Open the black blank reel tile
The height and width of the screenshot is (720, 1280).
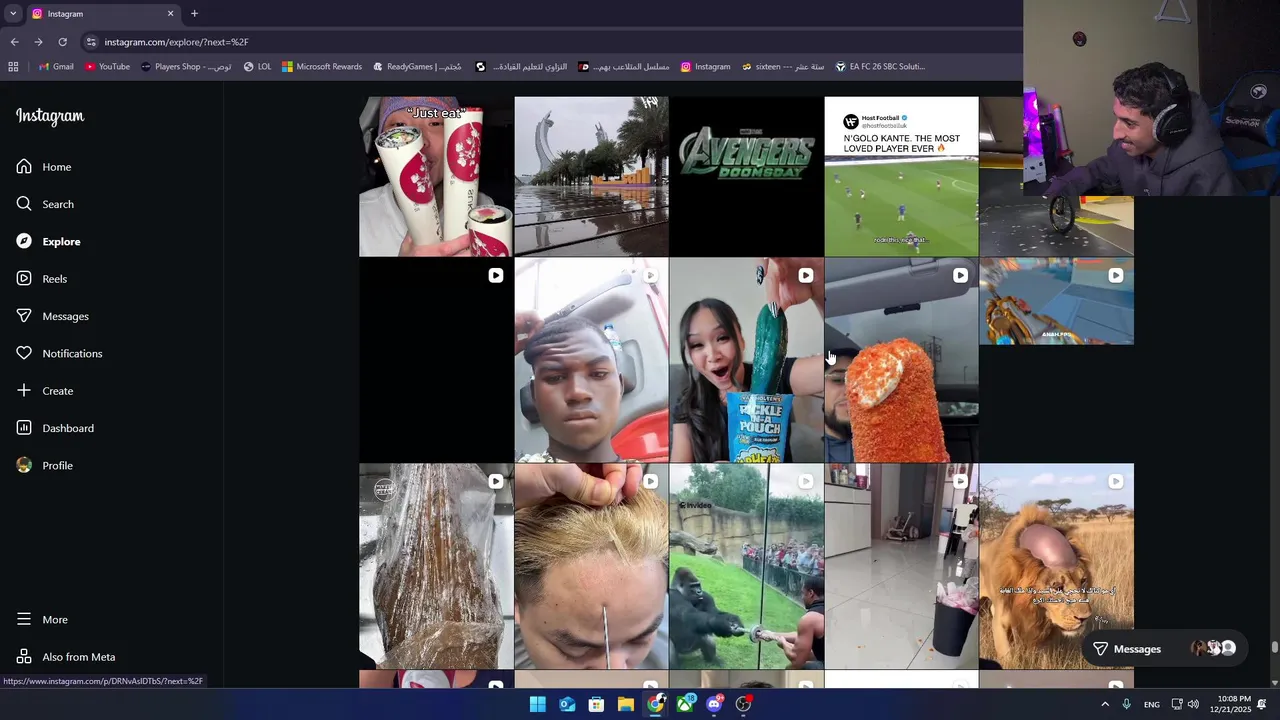tap(436, 360)
